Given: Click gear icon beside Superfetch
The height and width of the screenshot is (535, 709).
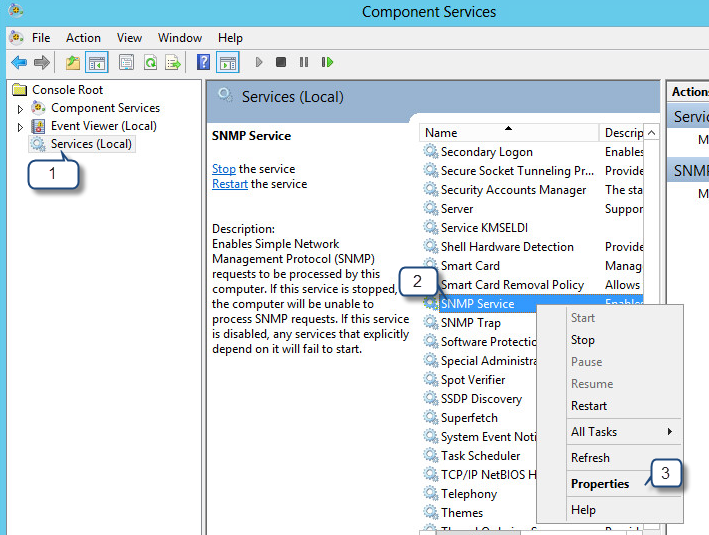Looking at the screenshot, I should [x=430, y=417].
